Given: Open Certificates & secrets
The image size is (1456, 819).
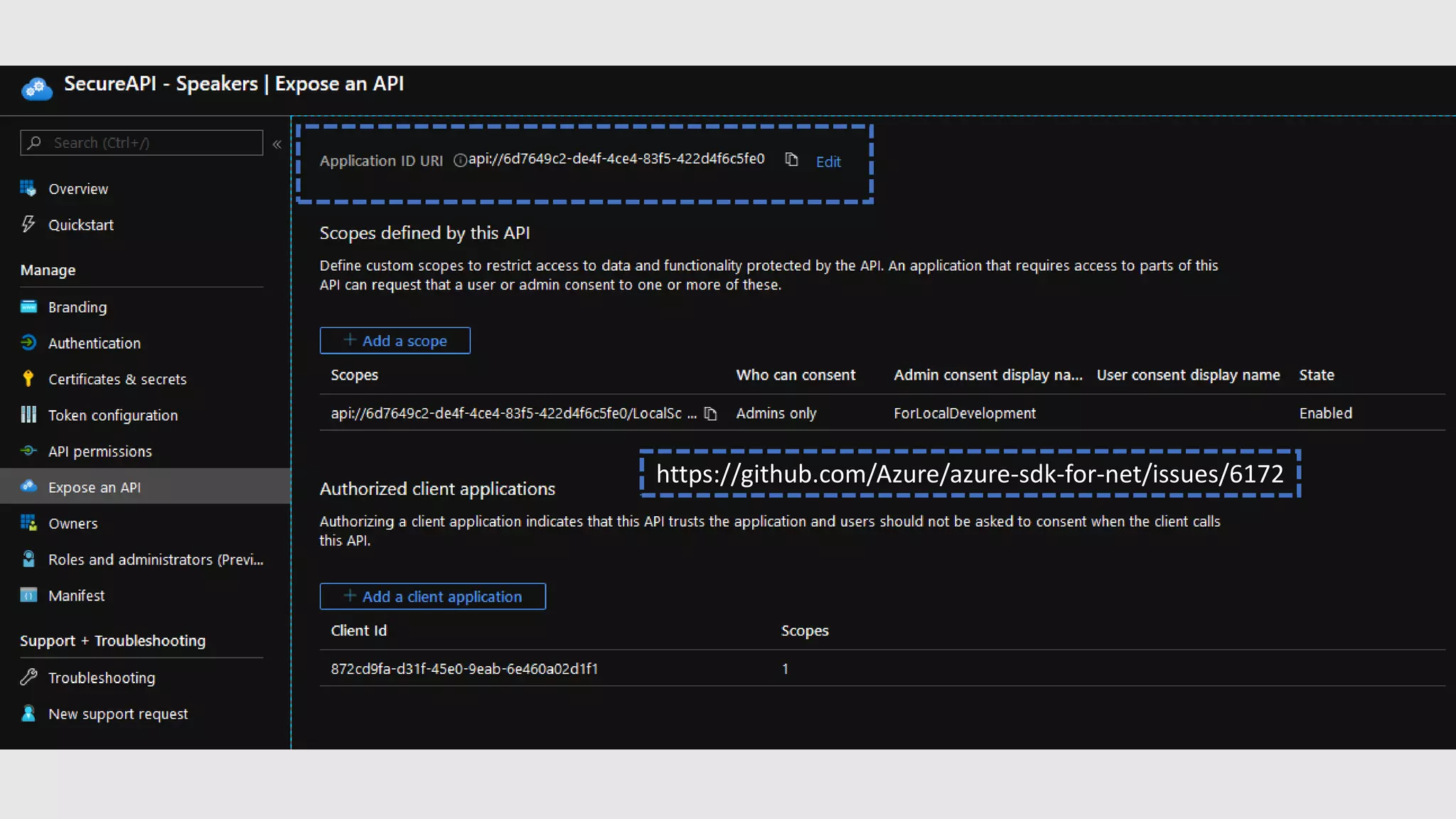Looking at the screenshot, I should (x=117, y=379).
